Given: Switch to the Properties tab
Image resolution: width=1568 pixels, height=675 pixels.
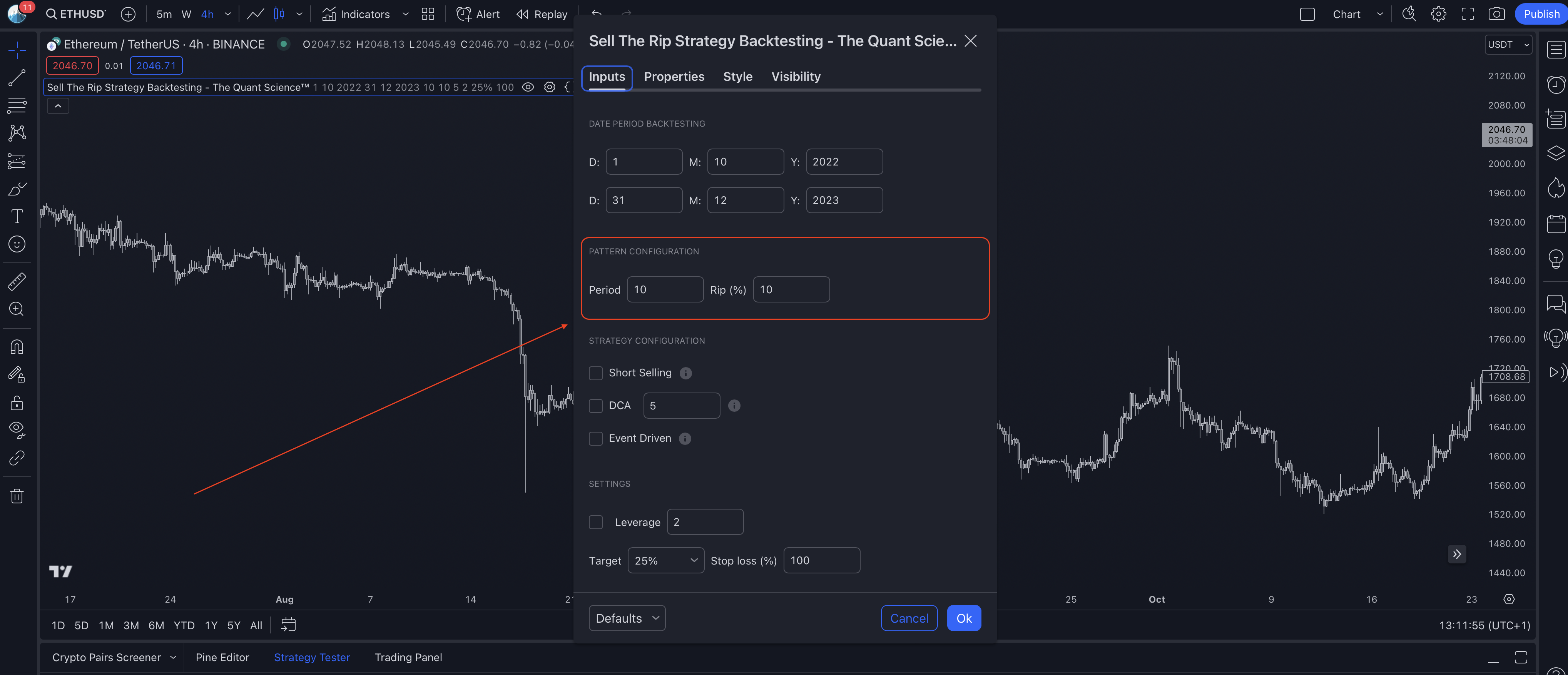Looking at the screenshot, I should (x=674, y=77).
